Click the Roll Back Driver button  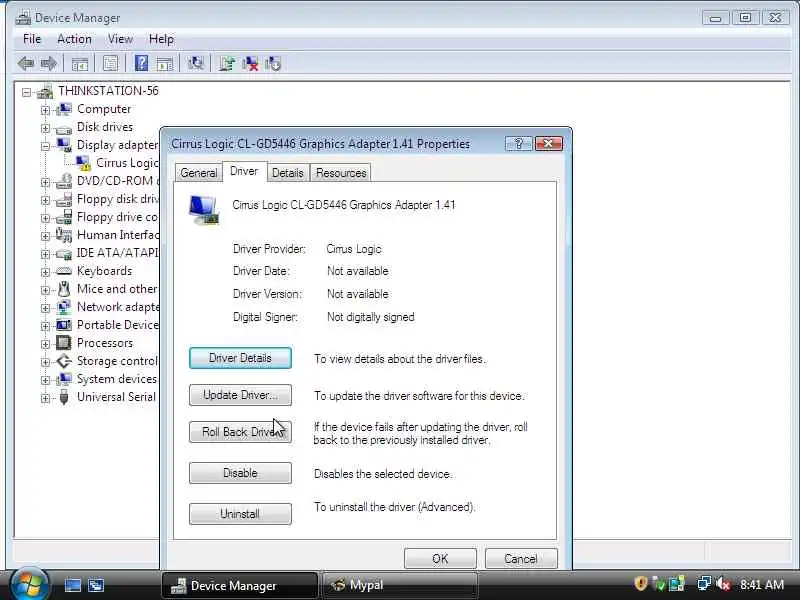(x=240, y=432)
